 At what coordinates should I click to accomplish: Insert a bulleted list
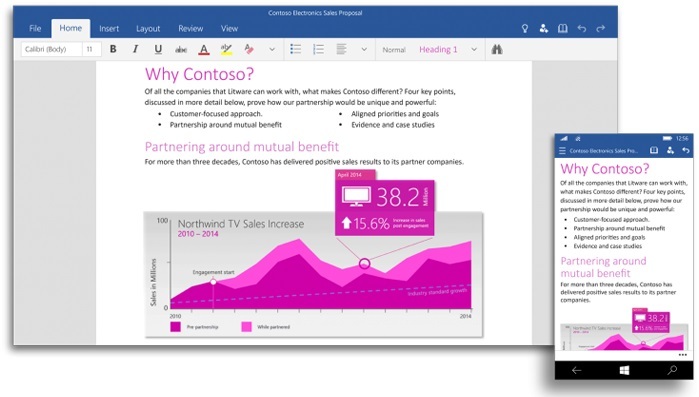click(296, 49)
